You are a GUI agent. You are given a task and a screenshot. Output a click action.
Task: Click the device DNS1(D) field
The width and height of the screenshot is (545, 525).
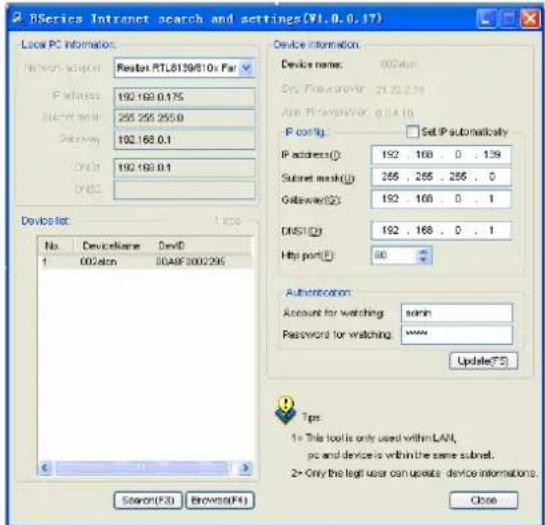(441, 231)
